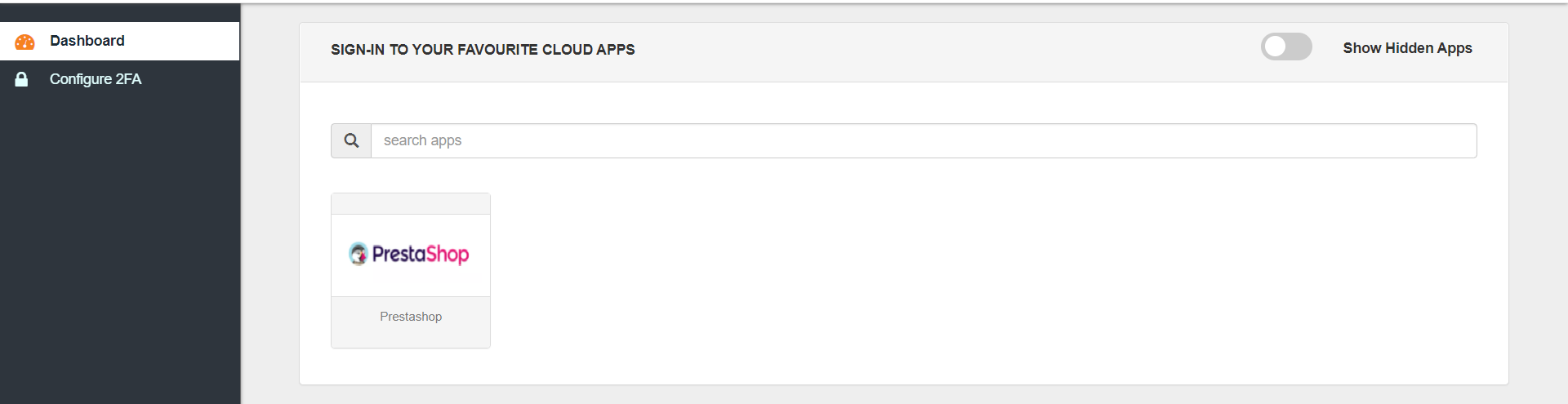Open the Configure 2FA sidebar item
This screenshot has height=404, width=1568.
pyautogui.click(x=119, y=79)
